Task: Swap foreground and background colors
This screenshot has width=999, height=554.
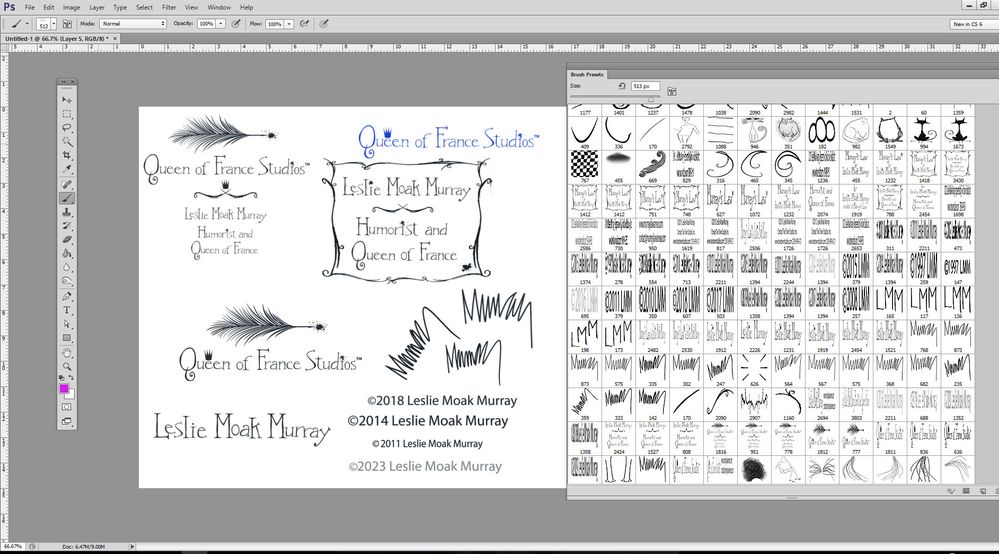Action: pyautogui.click(x=71, y=378)
